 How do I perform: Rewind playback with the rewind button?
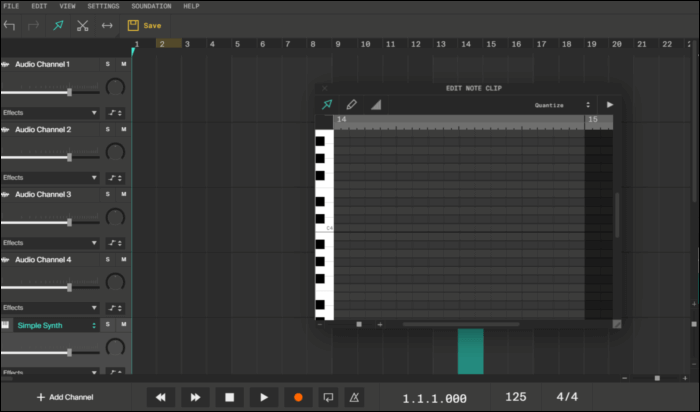tap(161, 397)
